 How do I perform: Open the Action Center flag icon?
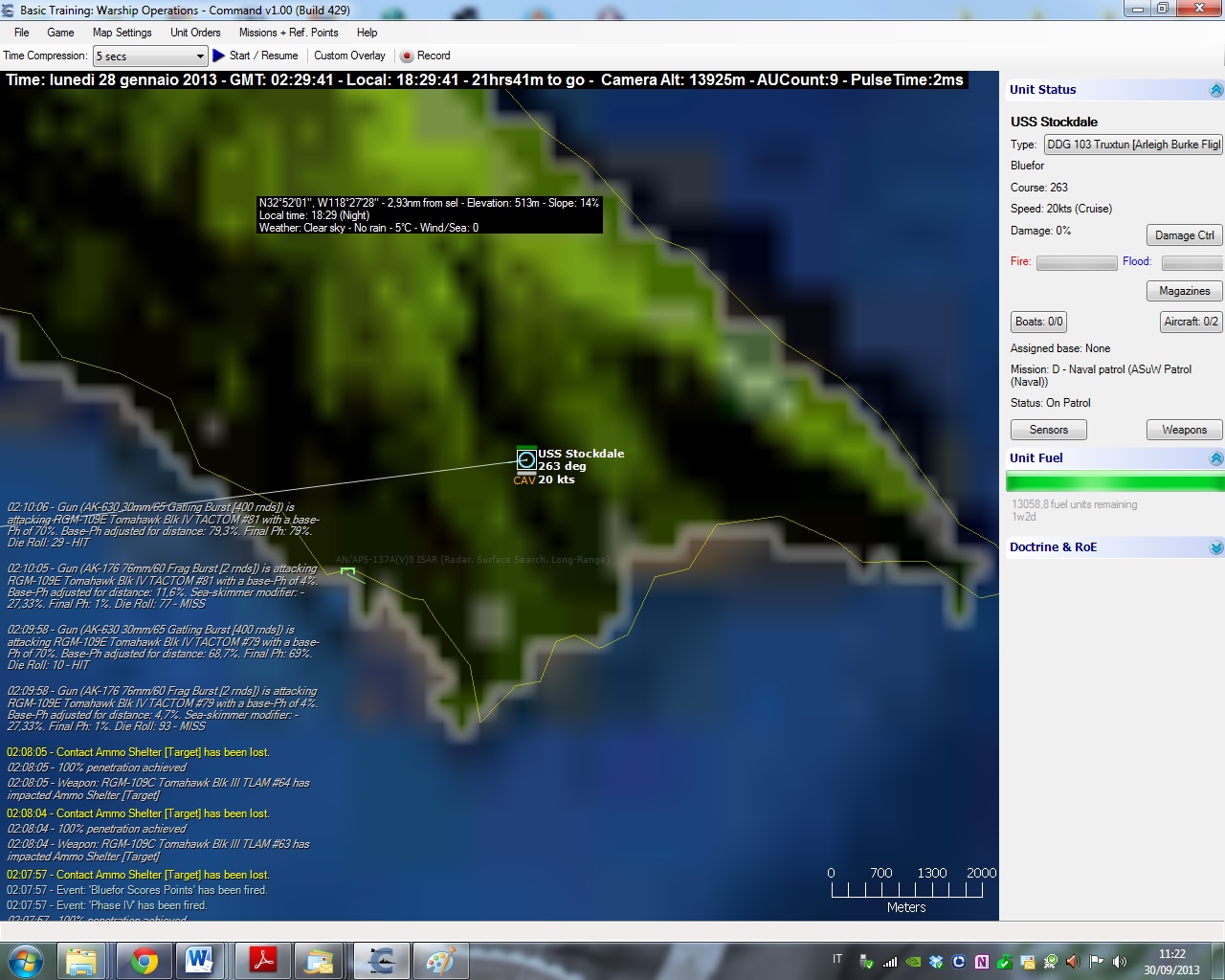pyautogui.click(x=1096, y=962)
